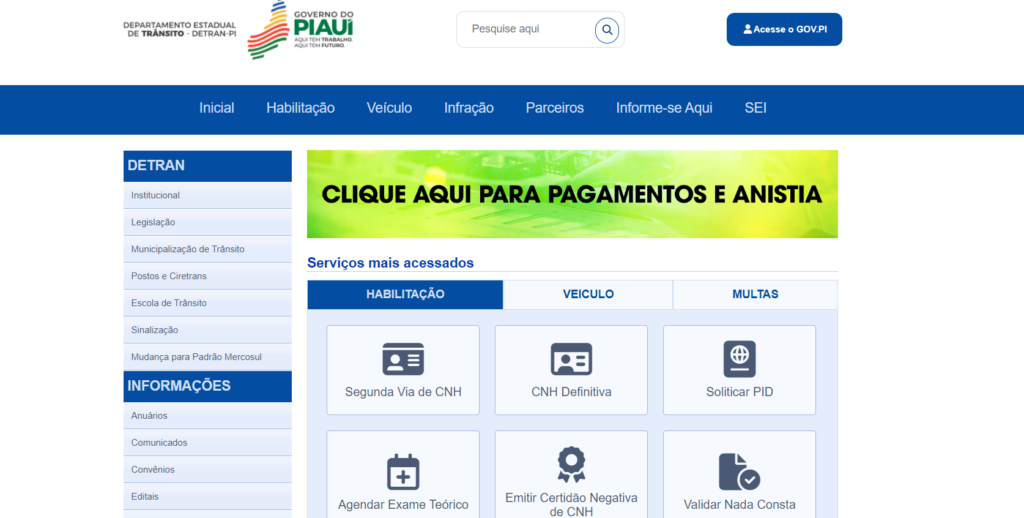Open the Infração navigation menu
This screenshot has height=518, width=1024.
point(469,108)
